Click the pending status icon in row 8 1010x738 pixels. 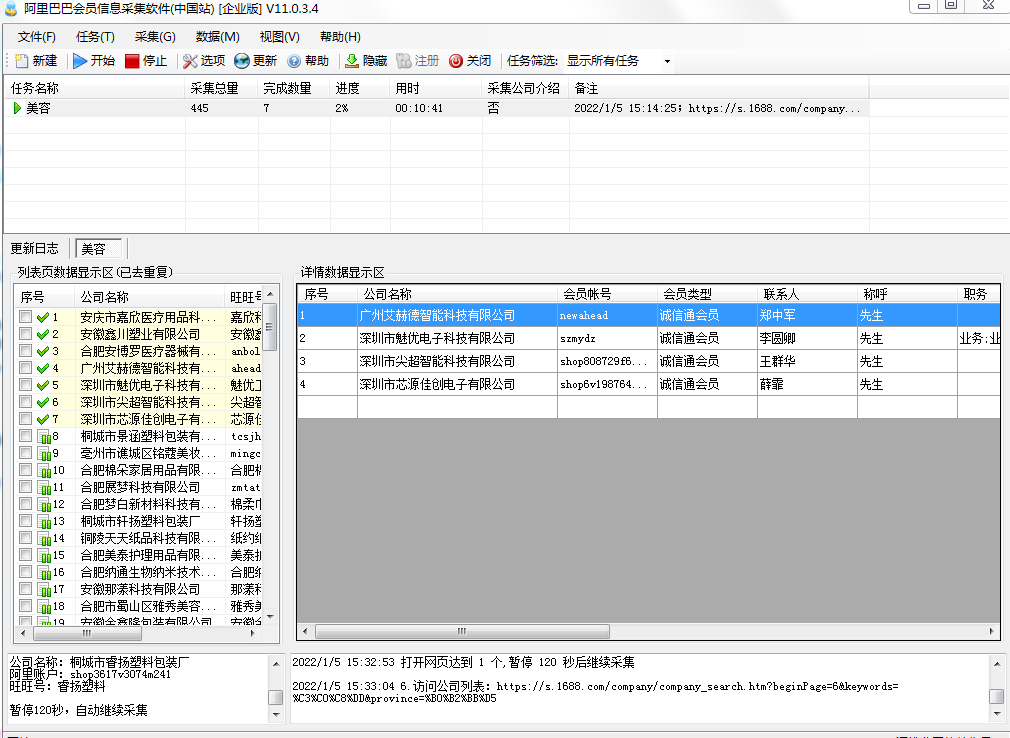click(x=44, y=437)
